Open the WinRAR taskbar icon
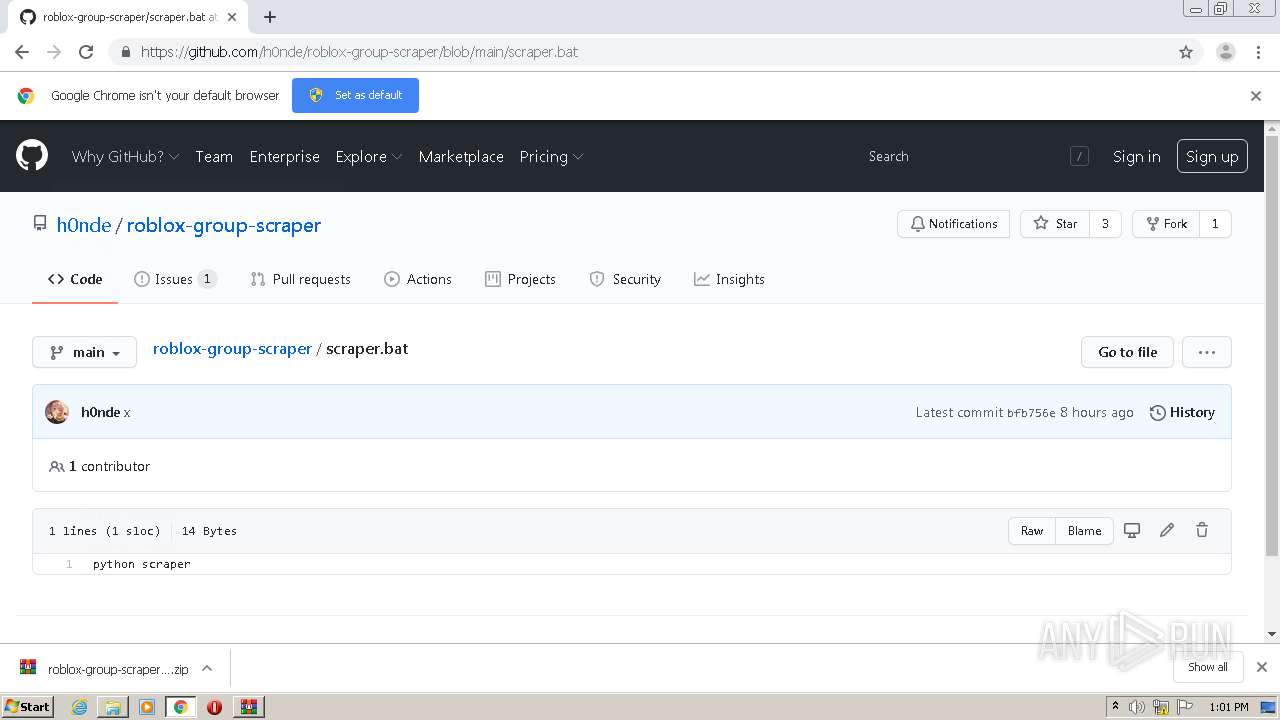This screenshot has width=1280, height=720. pos(249,707)
